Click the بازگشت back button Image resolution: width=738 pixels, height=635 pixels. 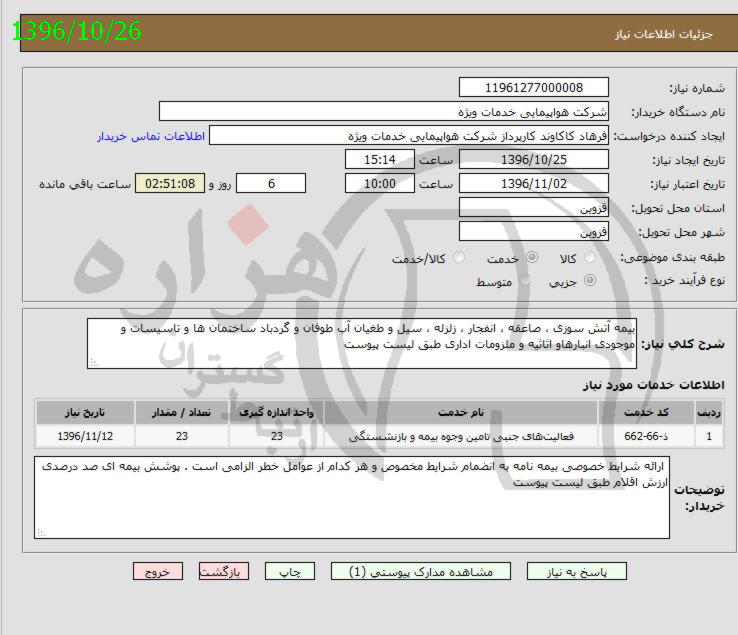click(x=224, y=571)
